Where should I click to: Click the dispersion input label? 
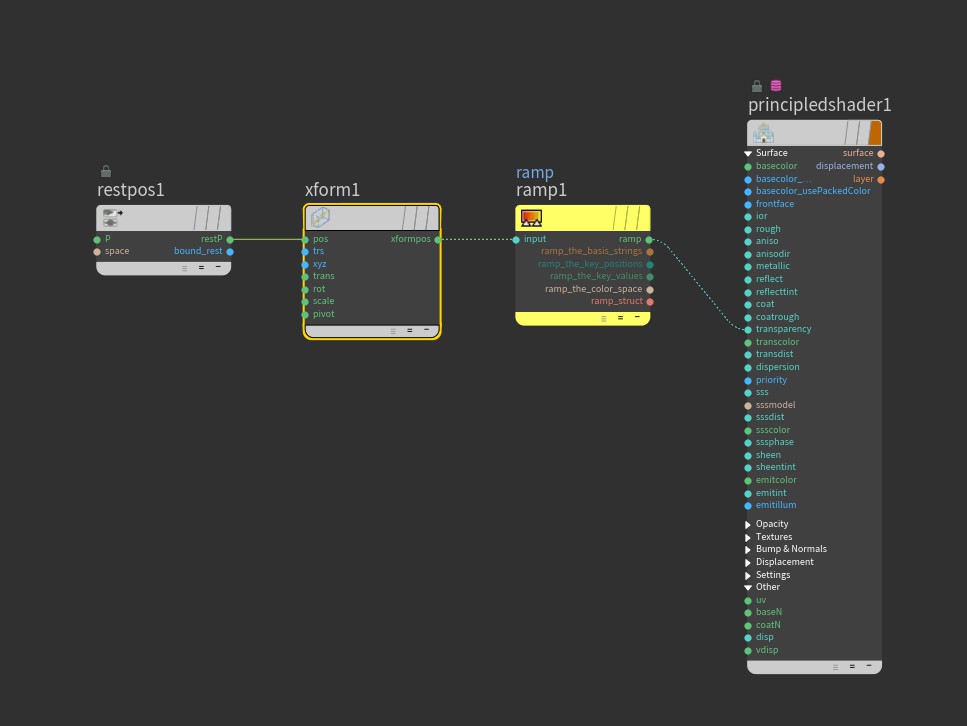[x=778, y=367]
